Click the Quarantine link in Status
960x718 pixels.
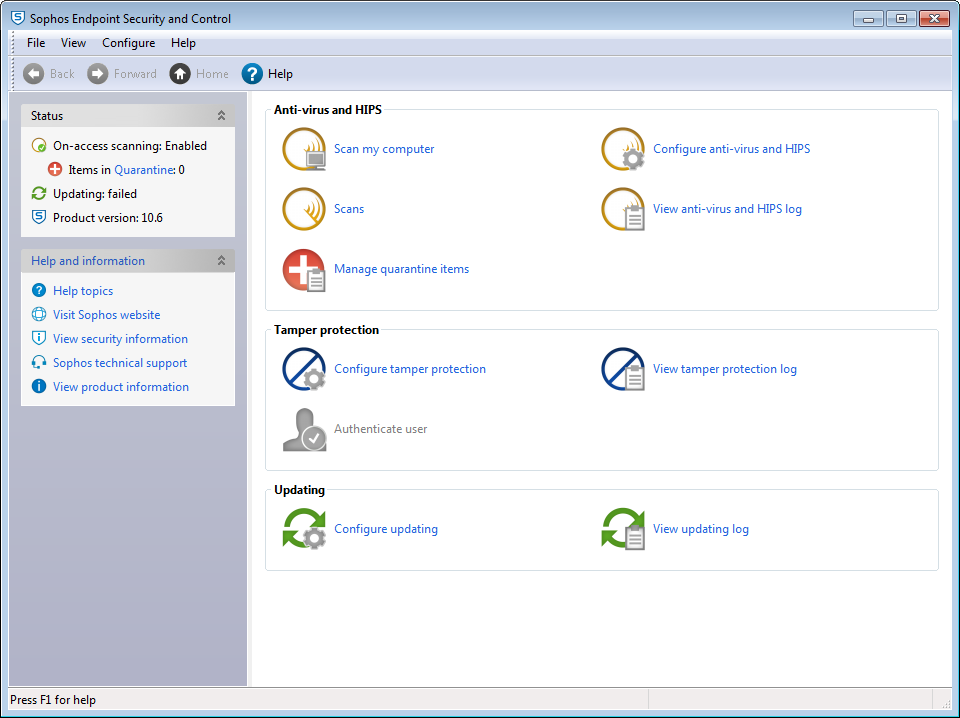(x=144, y=170)
